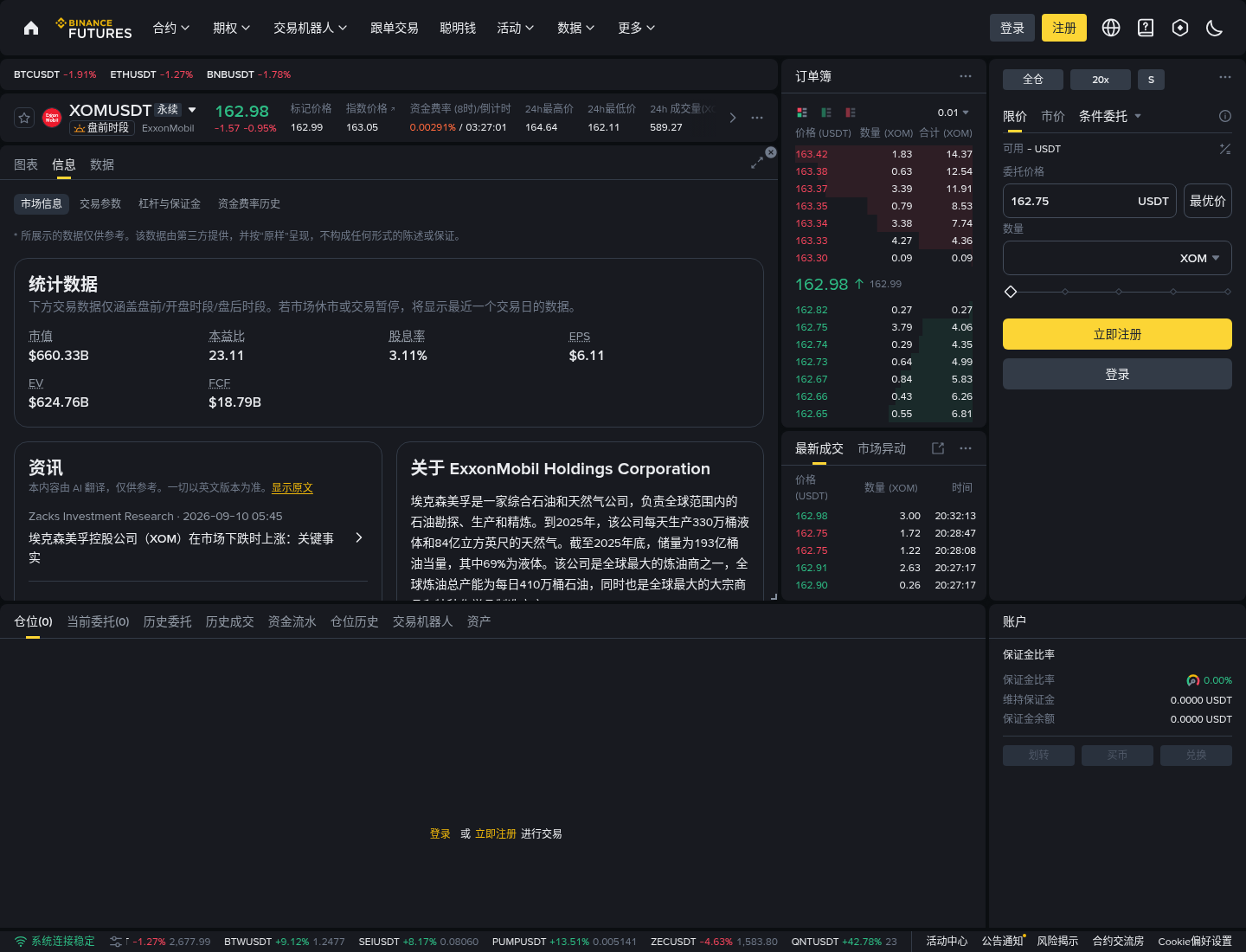
Task: Click the top 注册 button
Action: pyautogui.click(x=1064, y=28)
